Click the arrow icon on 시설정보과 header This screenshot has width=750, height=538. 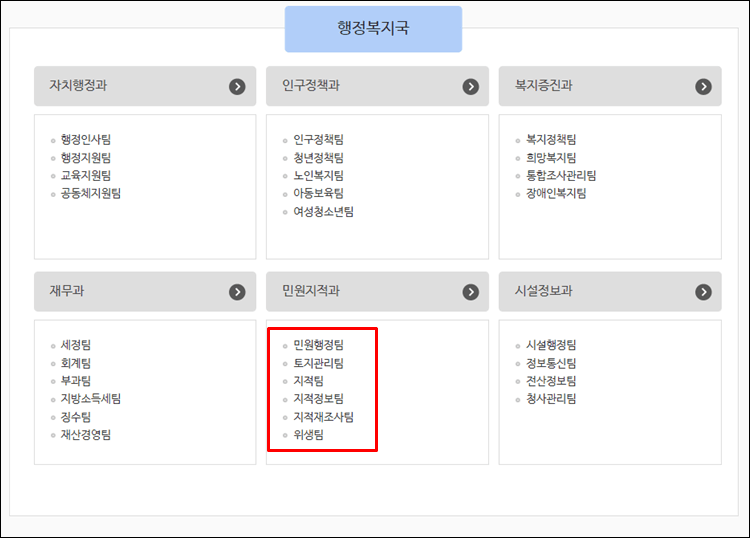pos(703,292)
